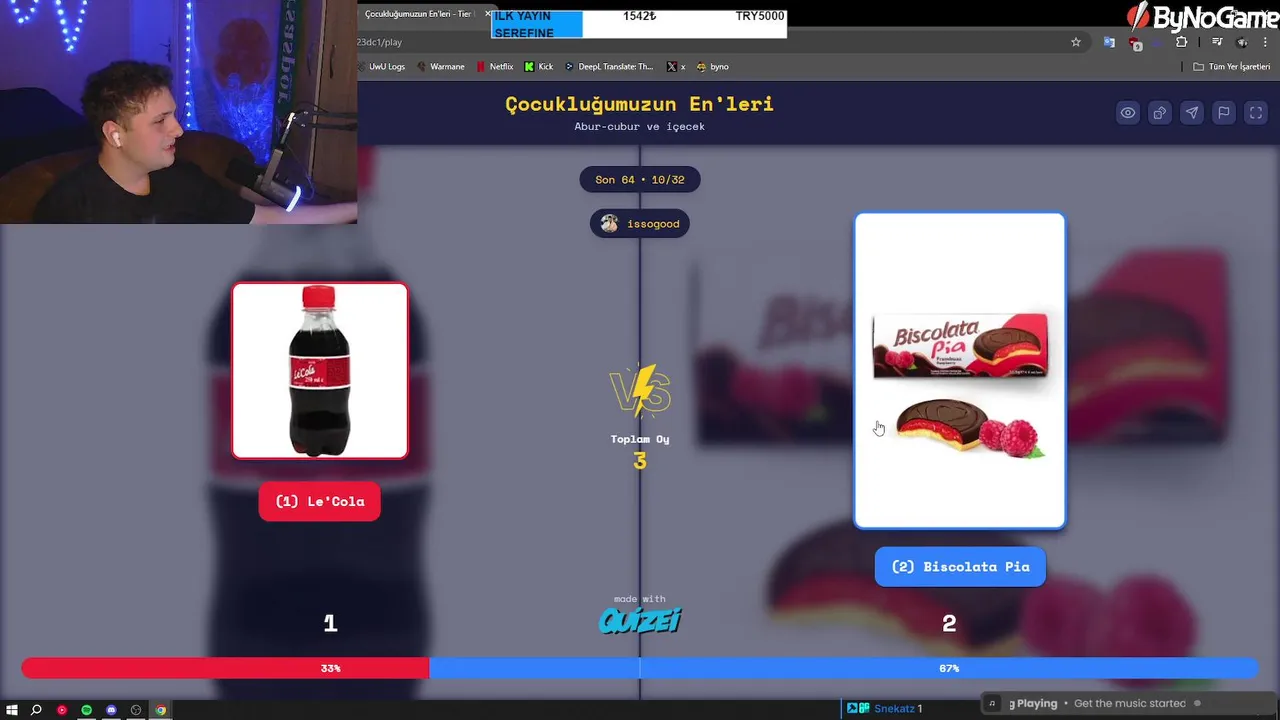The width and height of the screenshot is (1280, 720).
Task: Switch to the Çocukluğumuzun En'leri browser tab
Action: [x=418, y=14]
